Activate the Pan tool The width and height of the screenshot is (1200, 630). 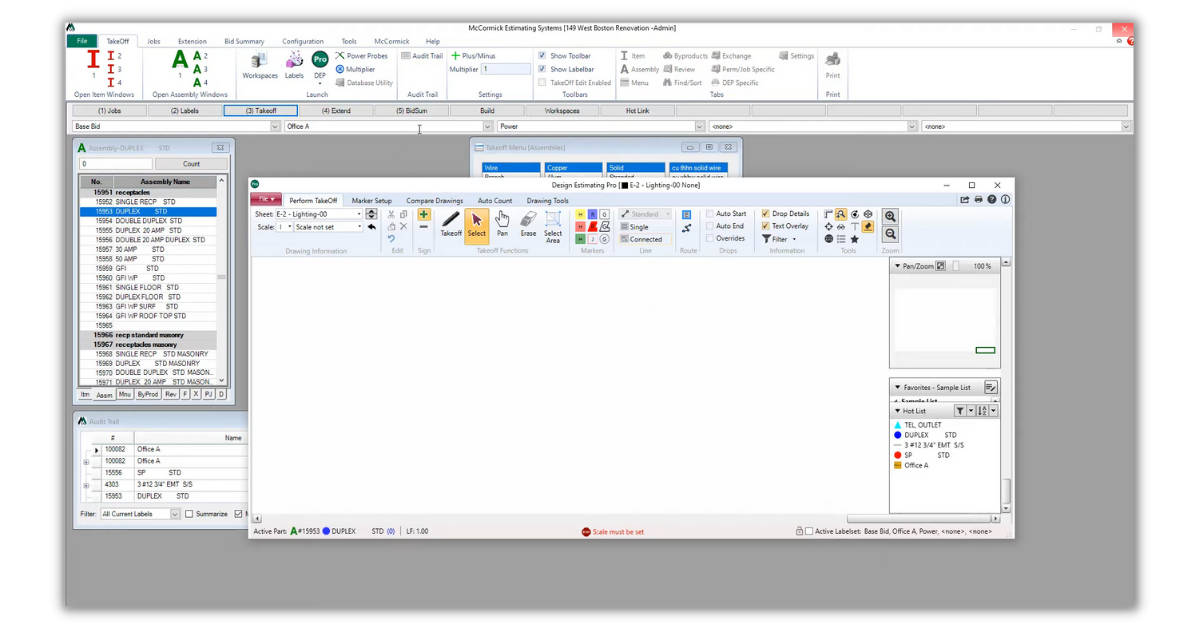[x=502, y=224]
